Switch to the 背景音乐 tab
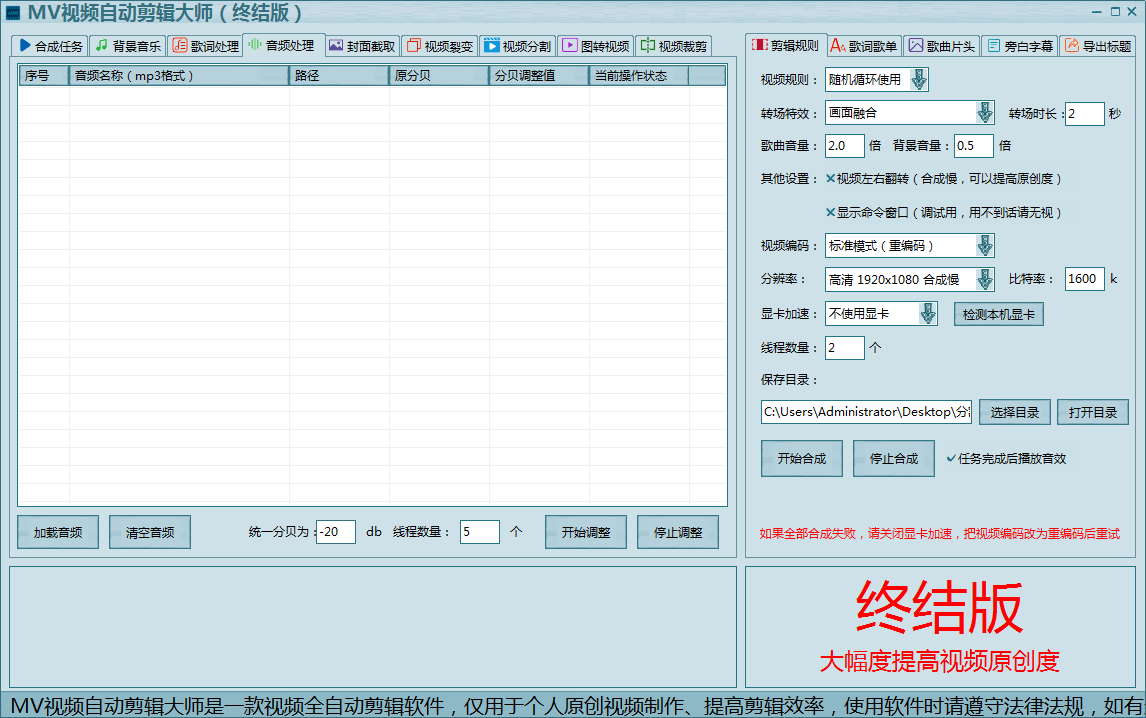Viewport: 1146px width, 718px height. (128, 46)
